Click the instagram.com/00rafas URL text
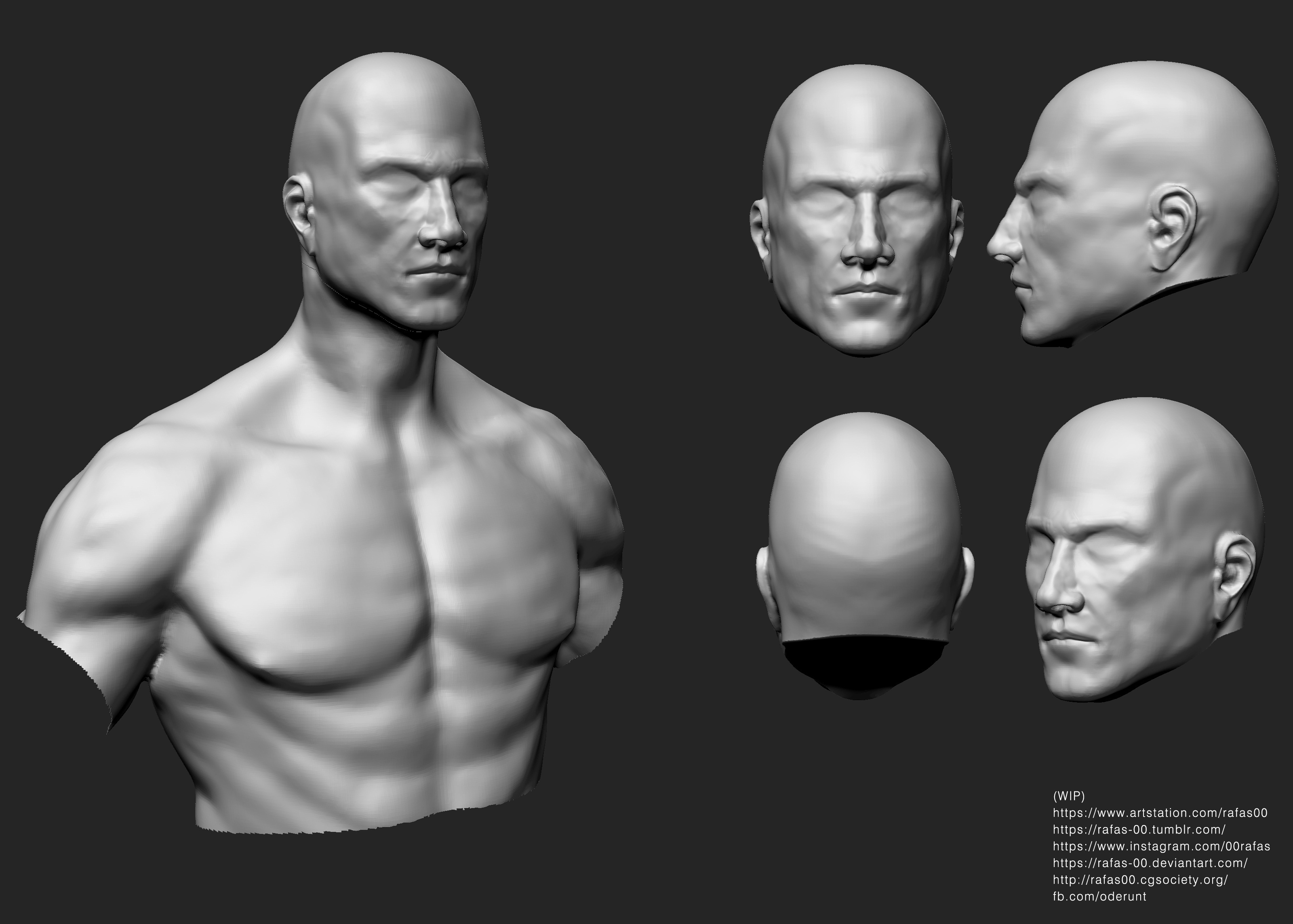Viewport: 1293px width, 924px height. [1162, 846]
